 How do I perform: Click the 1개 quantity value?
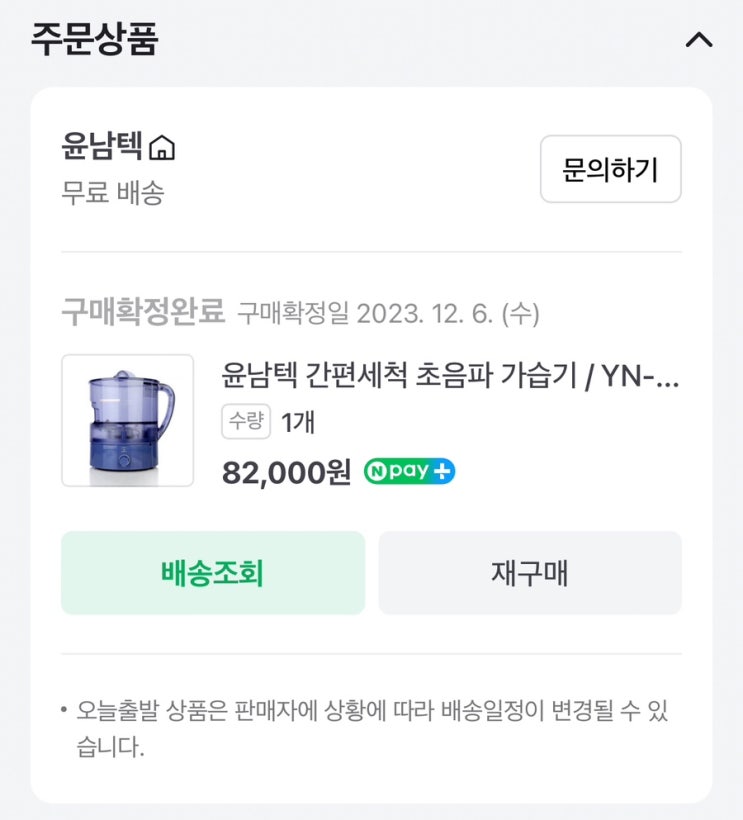[x=298, y=423]
